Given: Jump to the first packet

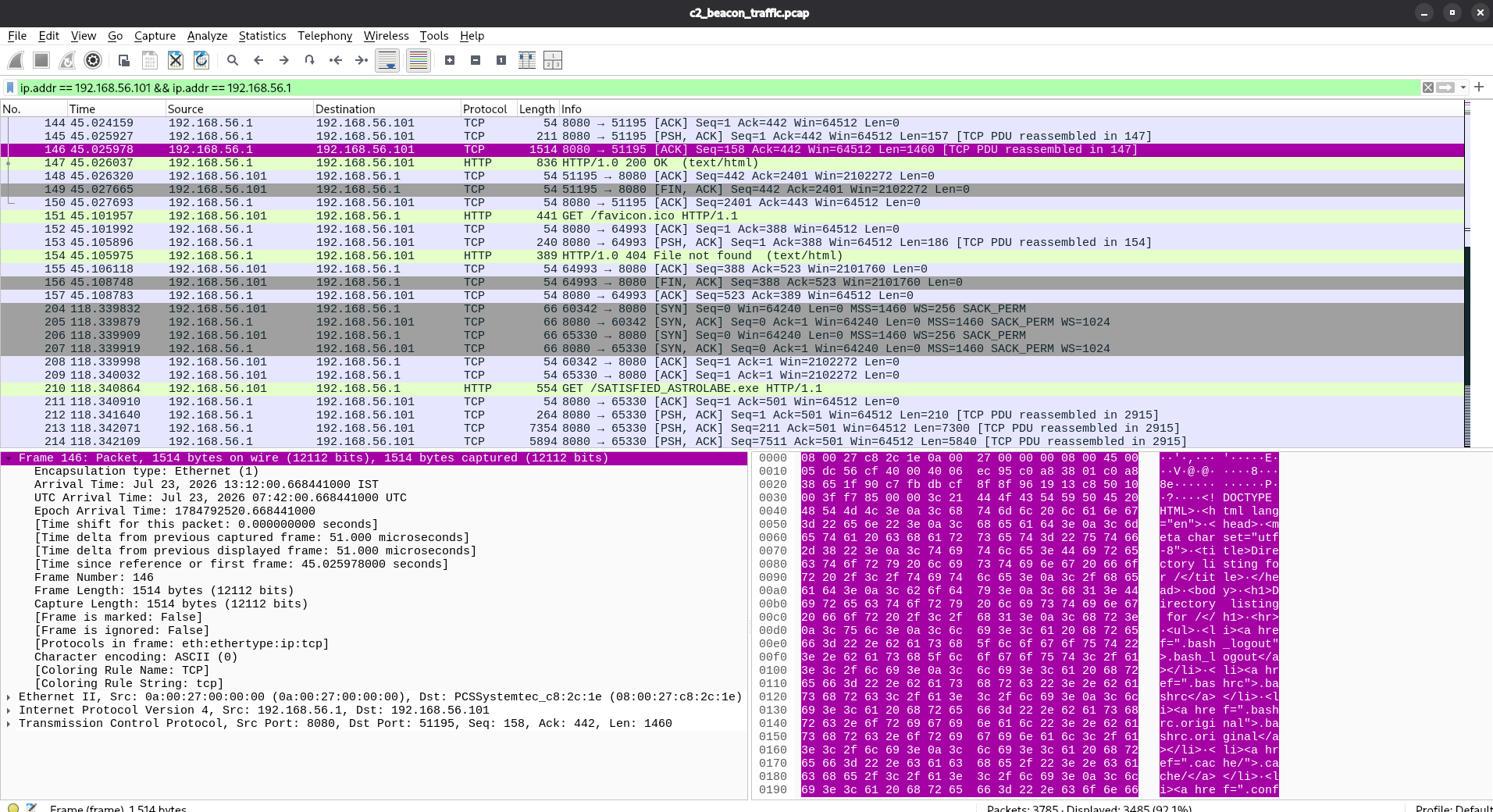Looking at the screenshot, I should point(336,60).
